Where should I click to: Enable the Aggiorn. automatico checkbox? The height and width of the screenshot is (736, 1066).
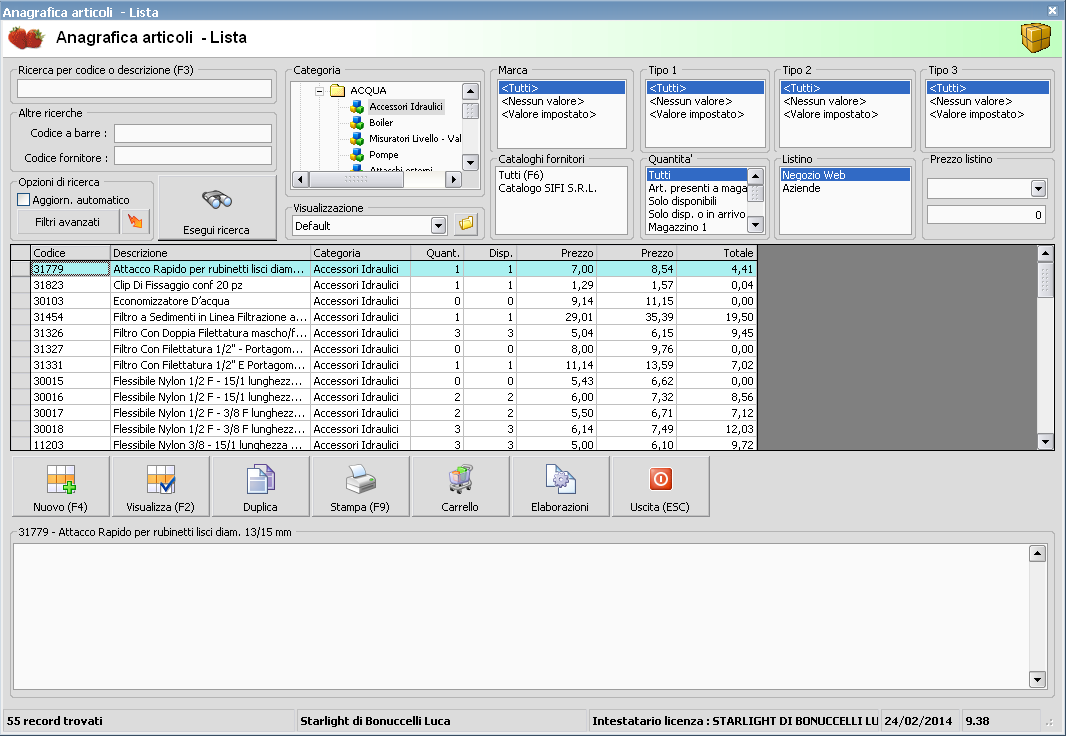25,200
